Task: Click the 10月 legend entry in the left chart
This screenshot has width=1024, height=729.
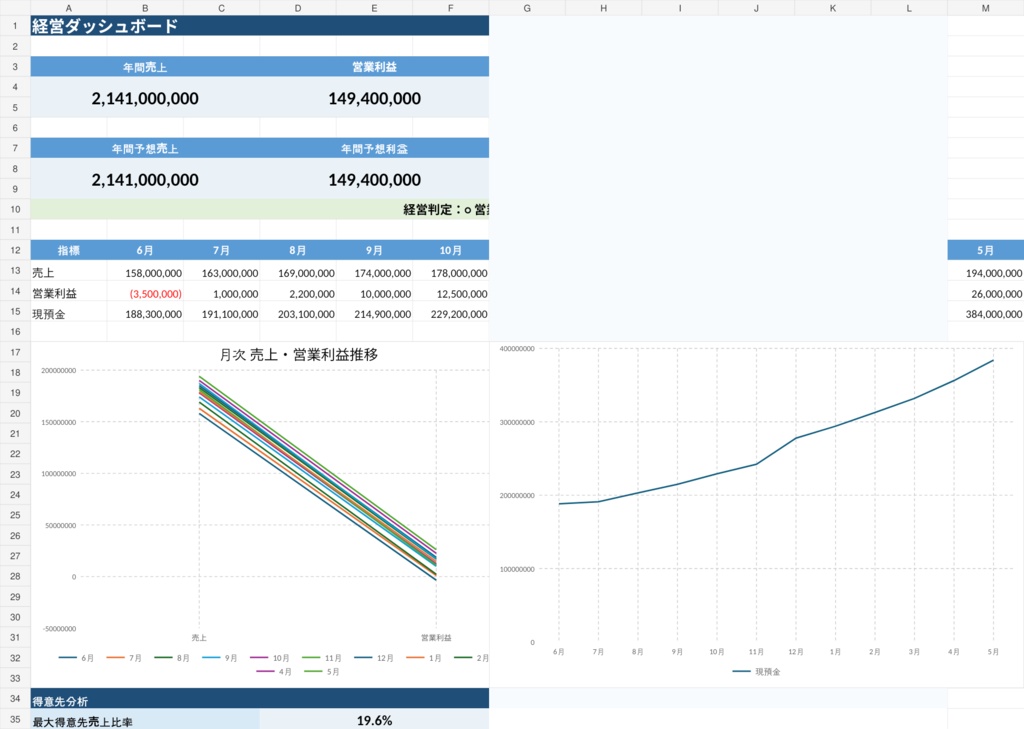Action: 270,658
